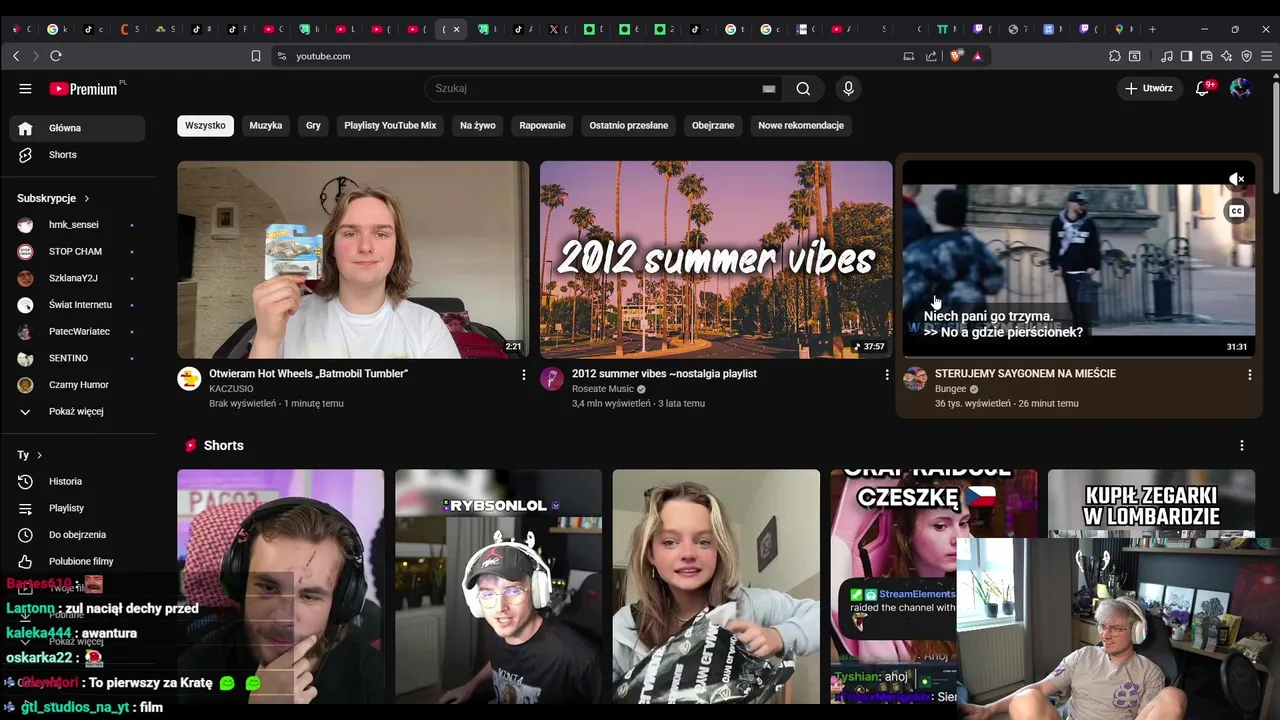Open KACZUSIO channel avatar
Image resolution: width=1280 pixels, height=720 pixels.
coord(189,379)
